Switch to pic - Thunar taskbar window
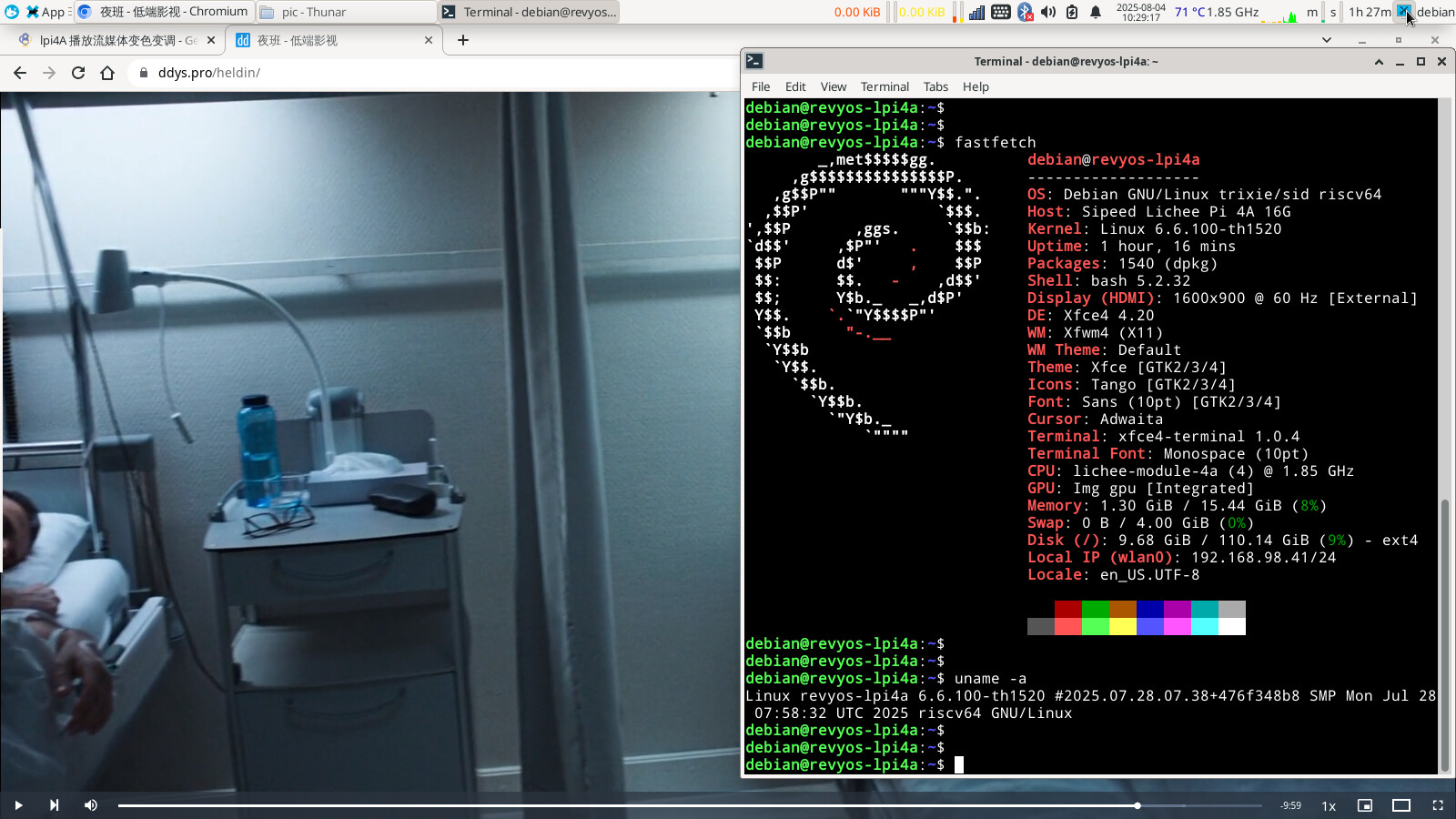Screen dimensions: 1456x819 pyautogui.click(x=346, y=12)
